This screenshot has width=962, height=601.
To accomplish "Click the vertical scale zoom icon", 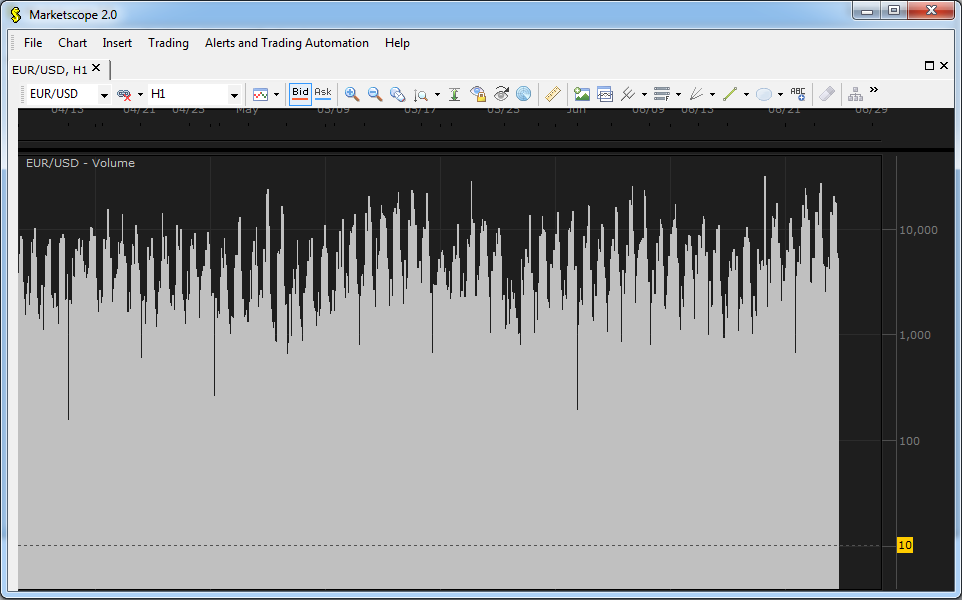I will 420,94.
